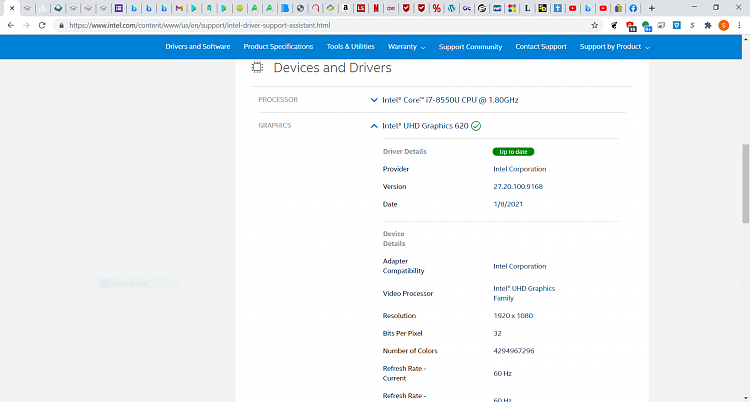Open the Drivers and Software menu
750x402 pixels.
[x=198, y=46]
